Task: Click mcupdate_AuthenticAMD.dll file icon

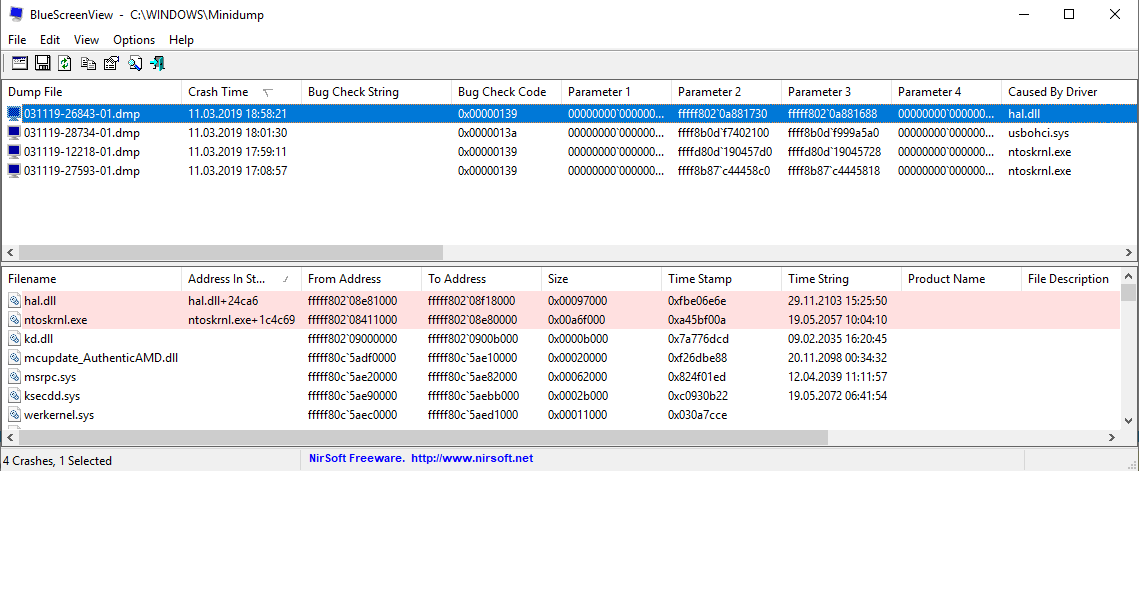Action: [x=14, y=357]
